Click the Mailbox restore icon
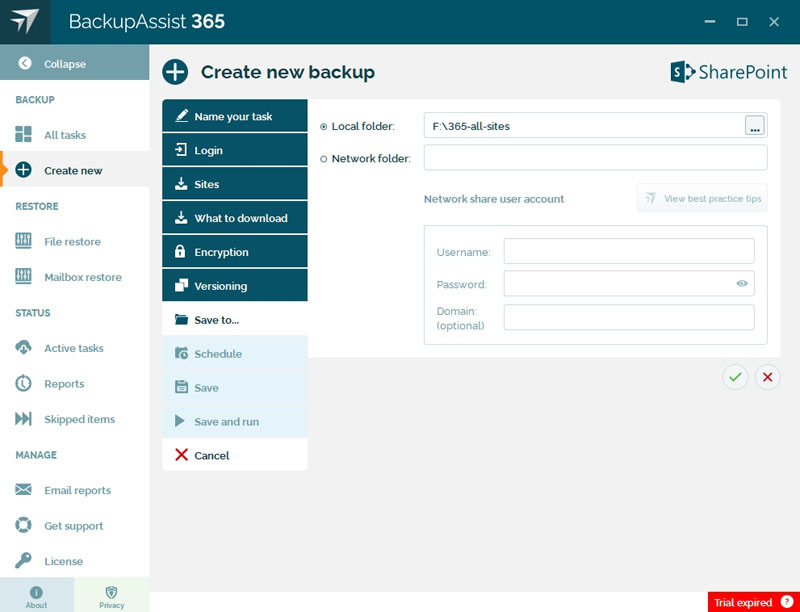 (23, 276)
